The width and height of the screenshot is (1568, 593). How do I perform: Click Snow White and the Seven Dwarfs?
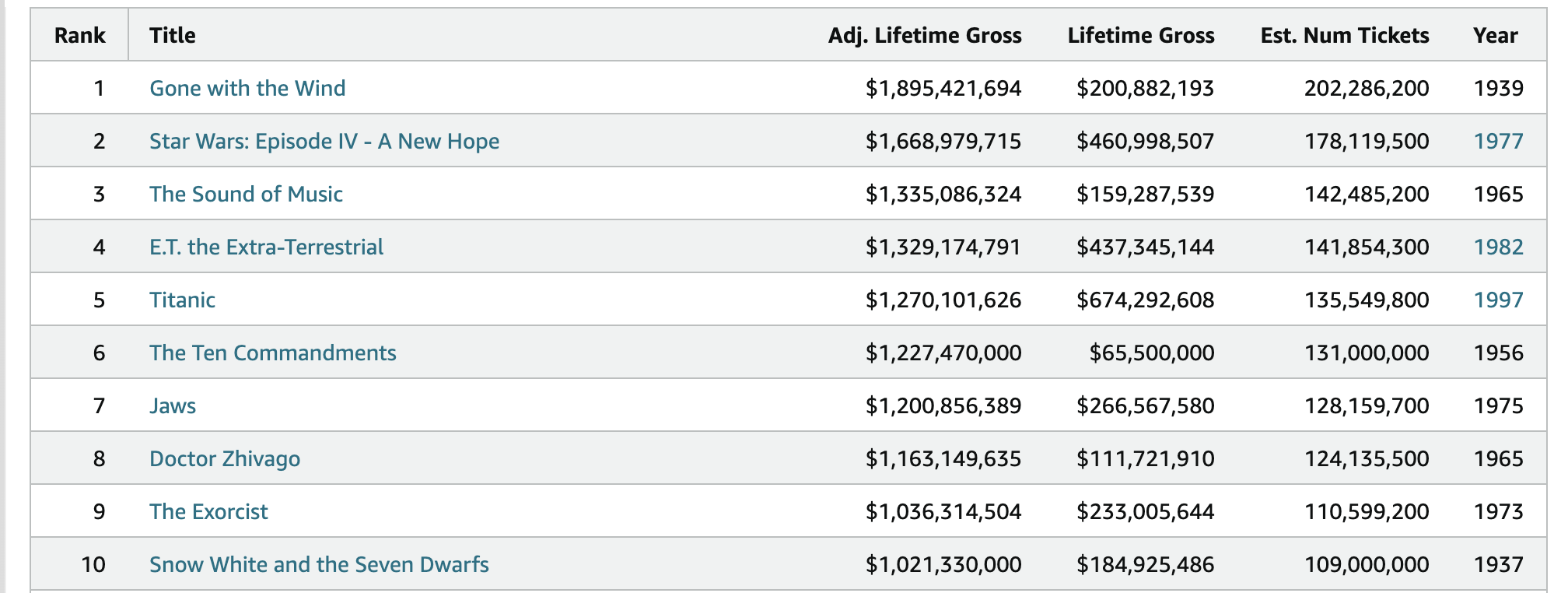(319, 564)
